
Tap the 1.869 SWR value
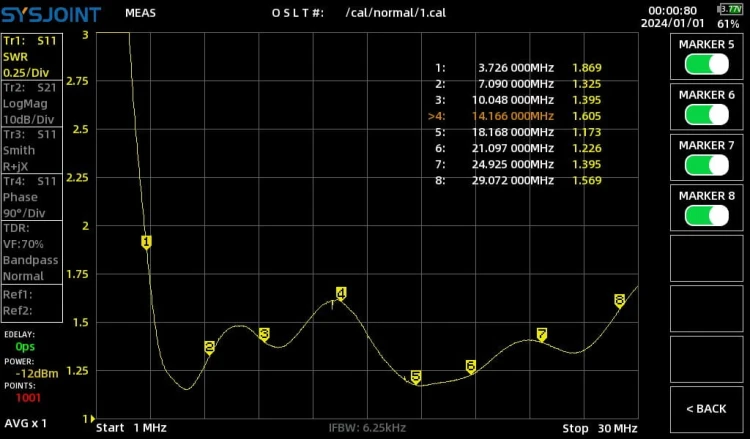pos(587,68)
